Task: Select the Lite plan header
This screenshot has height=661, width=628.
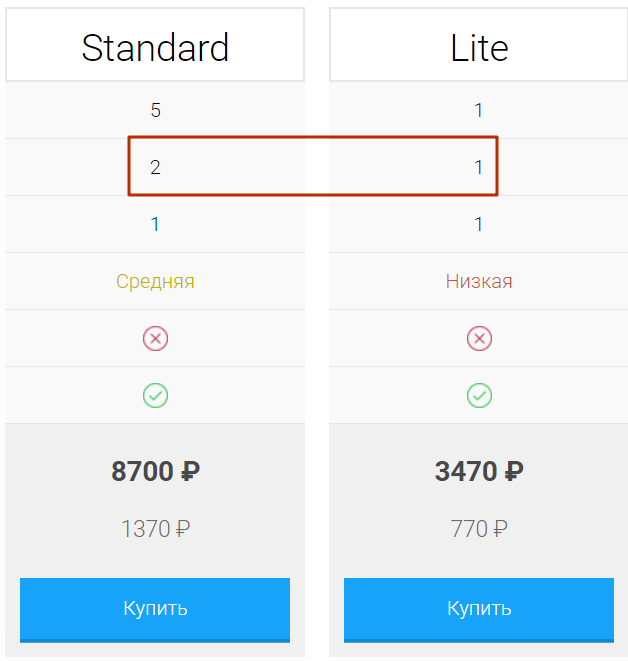Action: 479,47
